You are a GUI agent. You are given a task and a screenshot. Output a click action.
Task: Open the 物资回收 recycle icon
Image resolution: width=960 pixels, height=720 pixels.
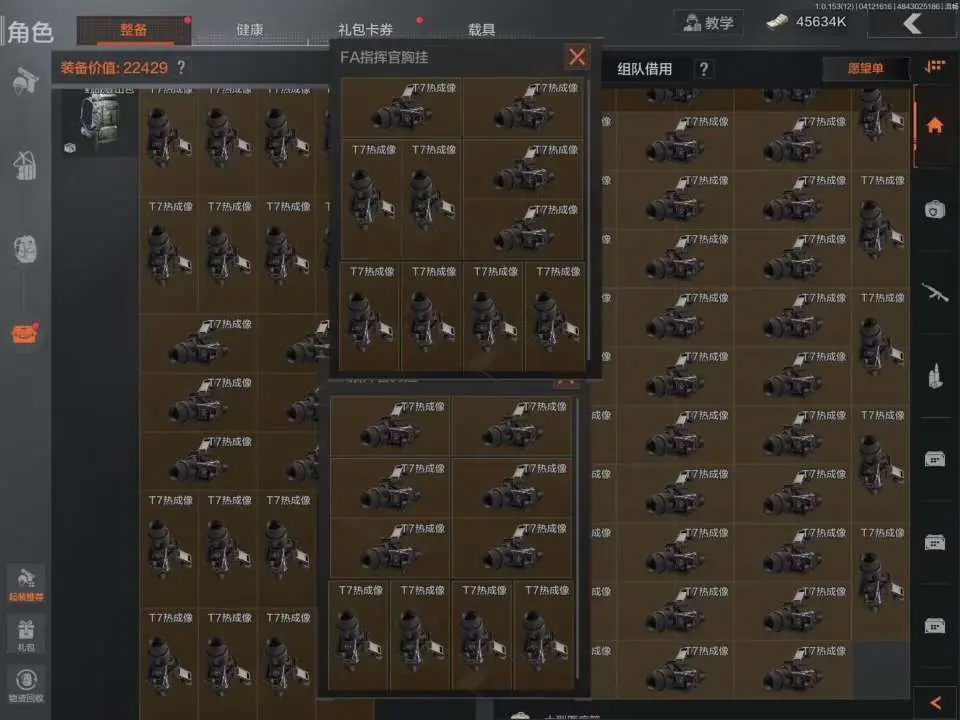click(x=26, y=685)
